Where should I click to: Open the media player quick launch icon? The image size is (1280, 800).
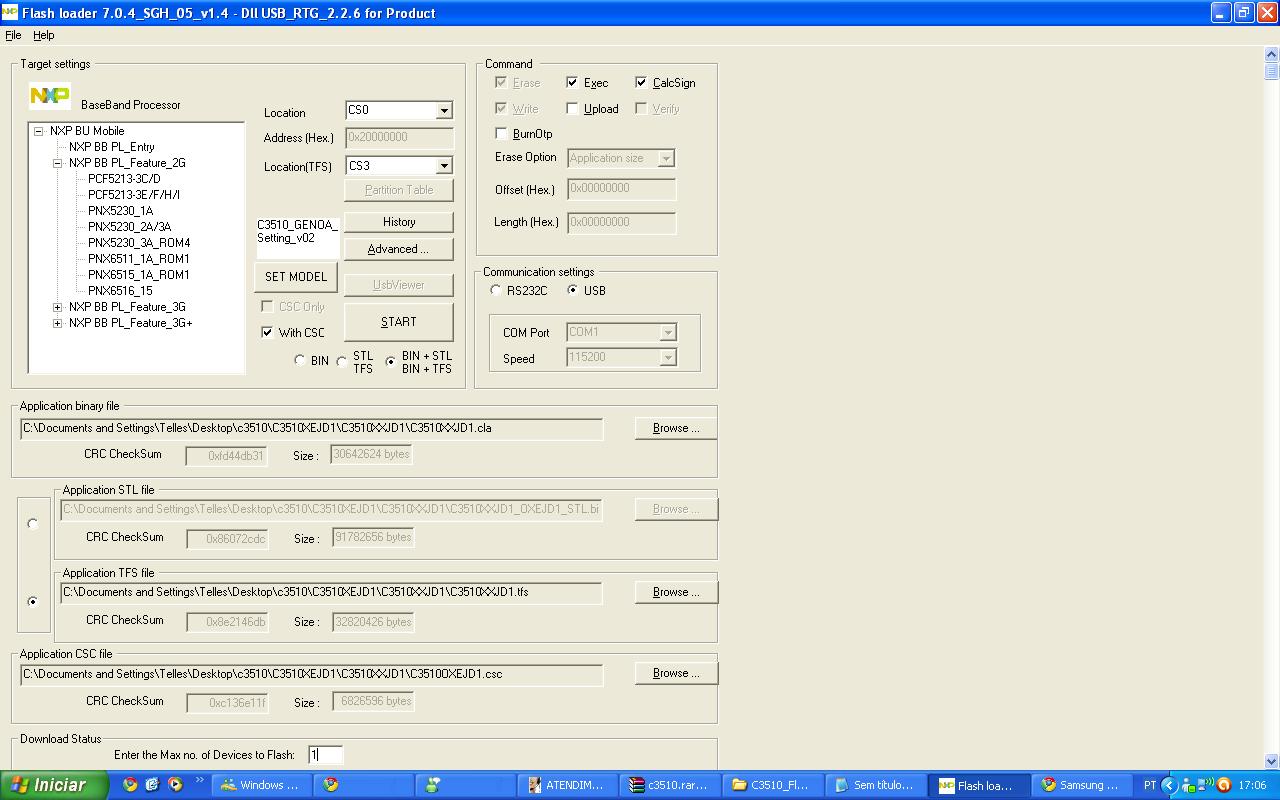point(175,785)
